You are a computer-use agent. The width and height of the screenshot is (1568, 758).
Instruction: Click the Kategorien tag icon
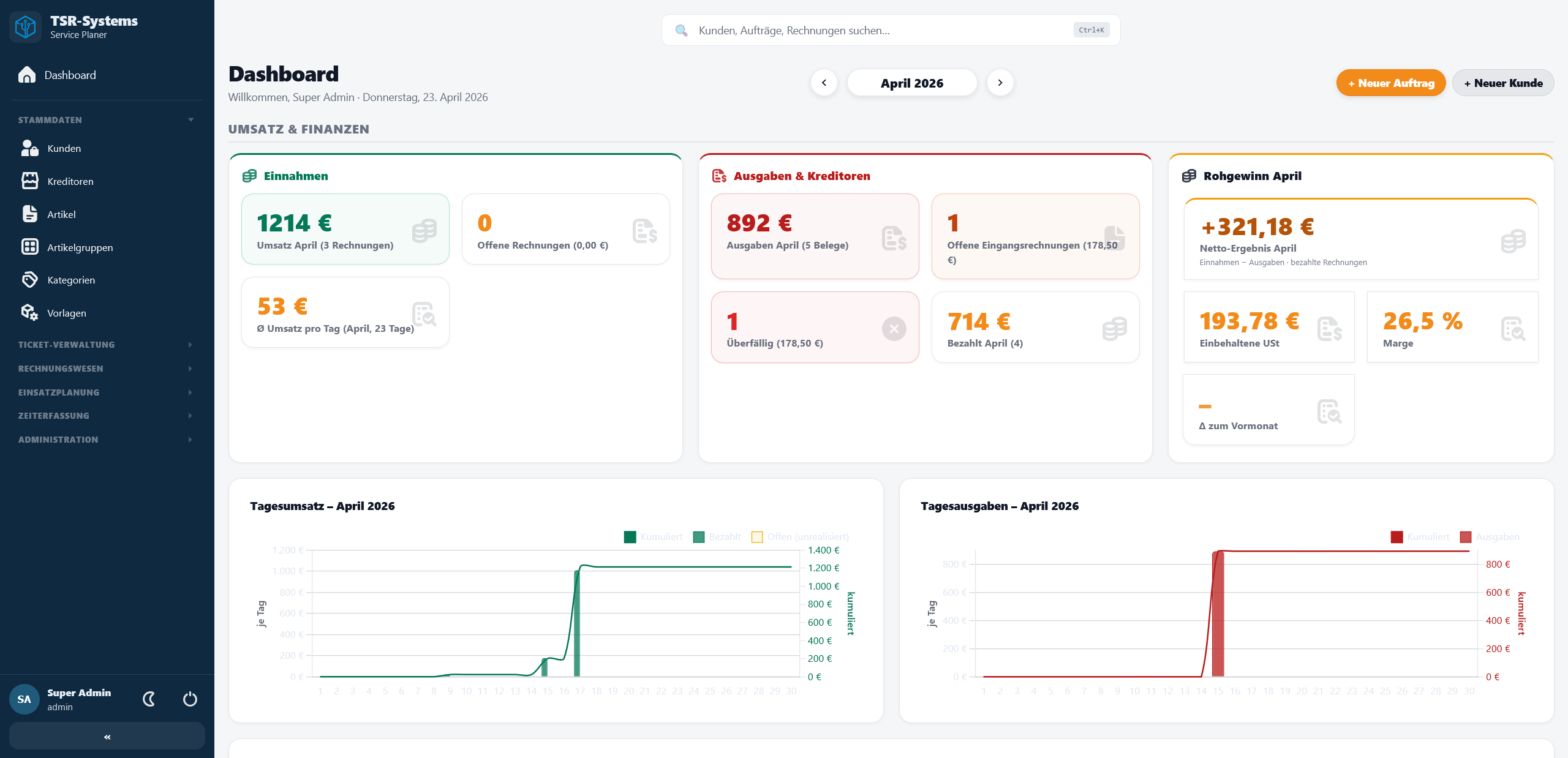30,280
